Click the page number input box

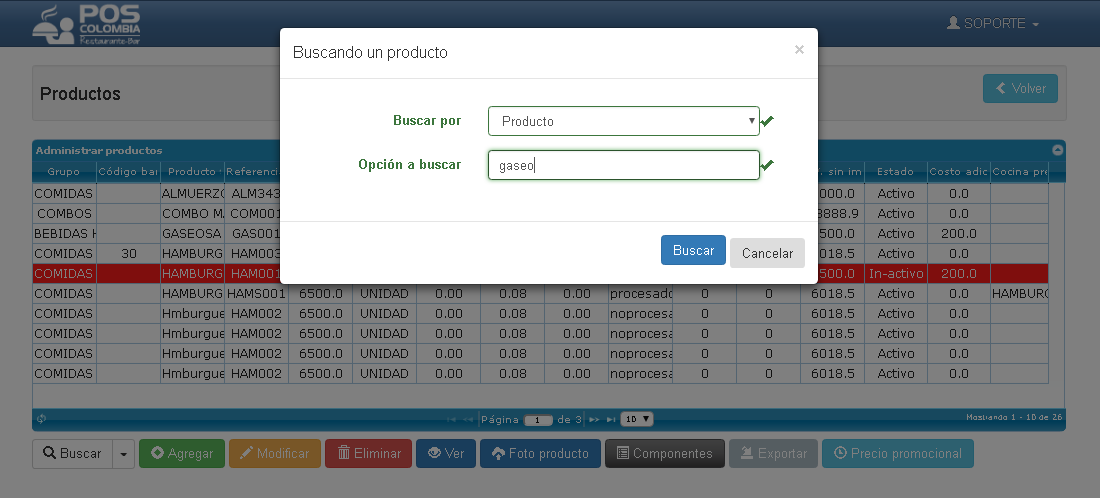(x=538, y=420)
